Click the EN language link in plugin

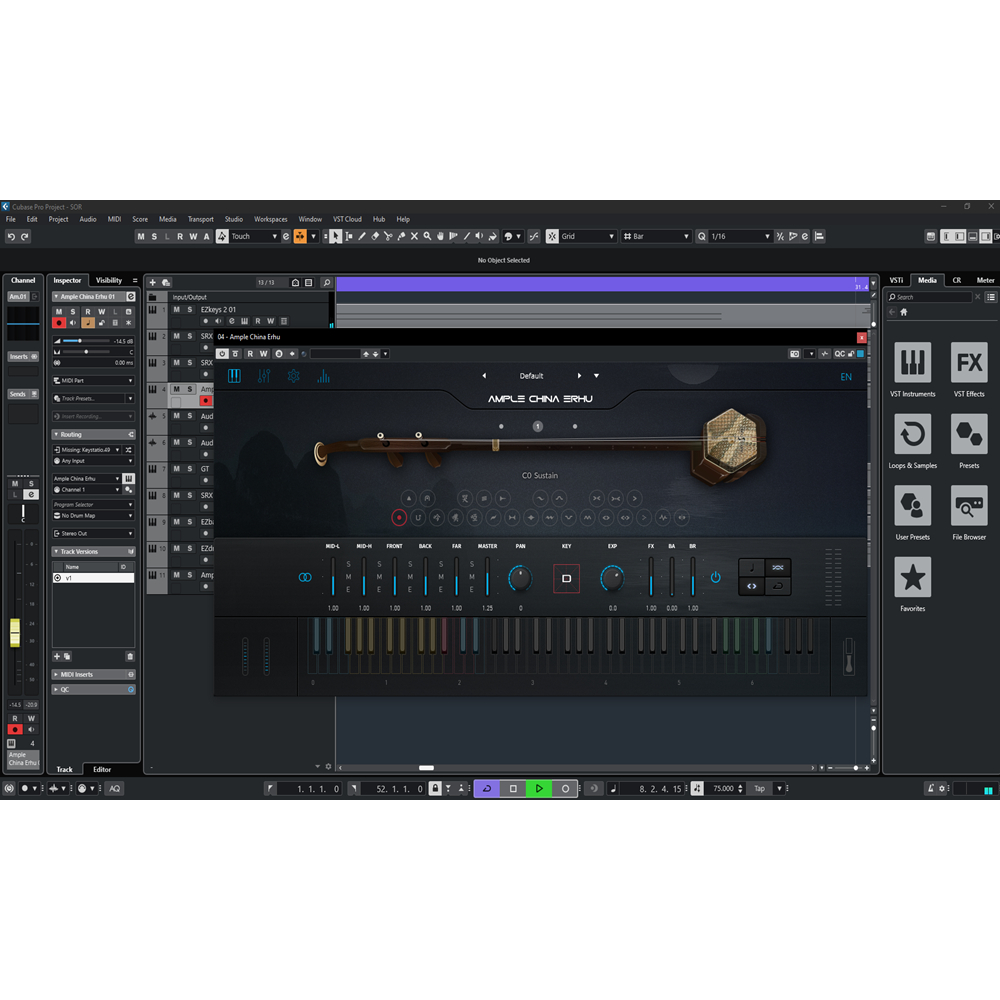coord(846,377)
